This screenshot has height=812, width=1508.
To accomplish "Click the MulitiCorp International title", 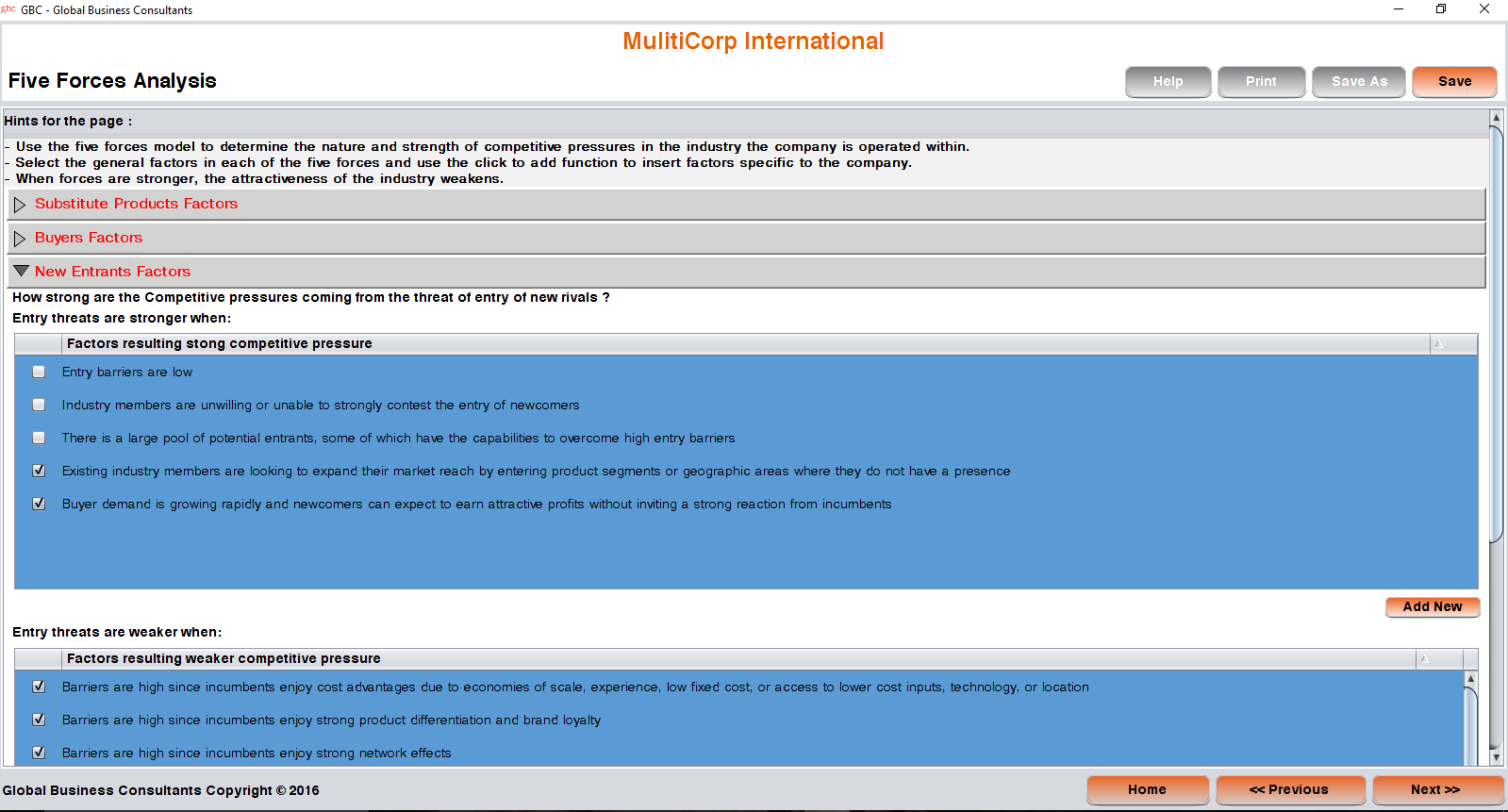I will point(753,41).
